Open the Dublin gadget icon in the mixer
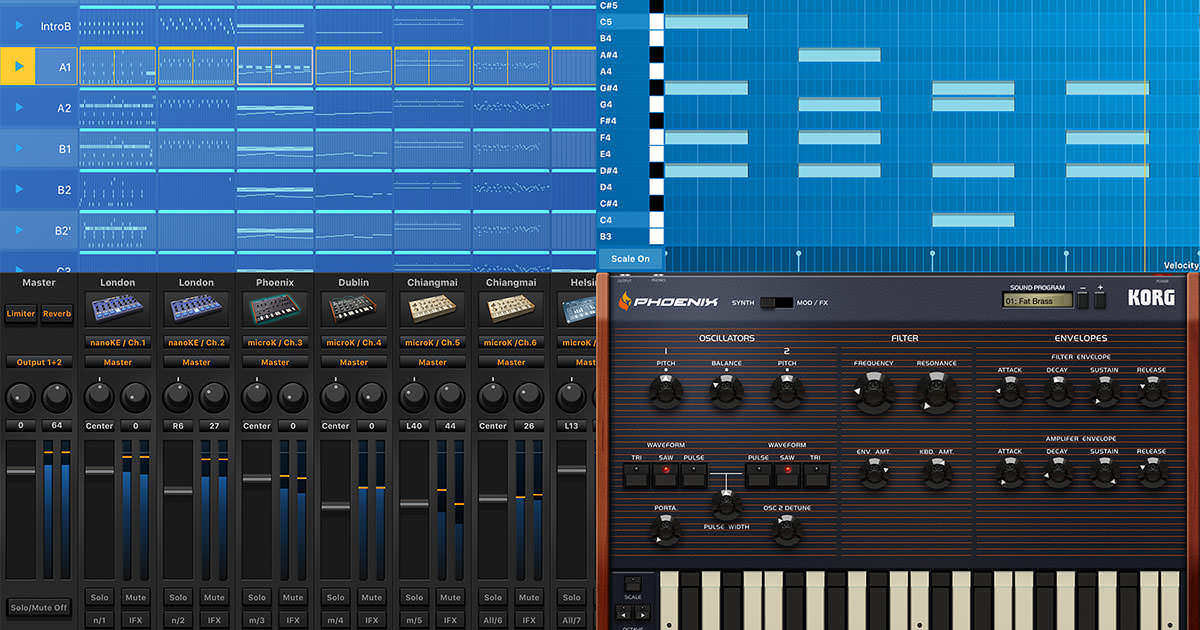Viewport: 1200px width, 630px height. click(x=353, y=309)
